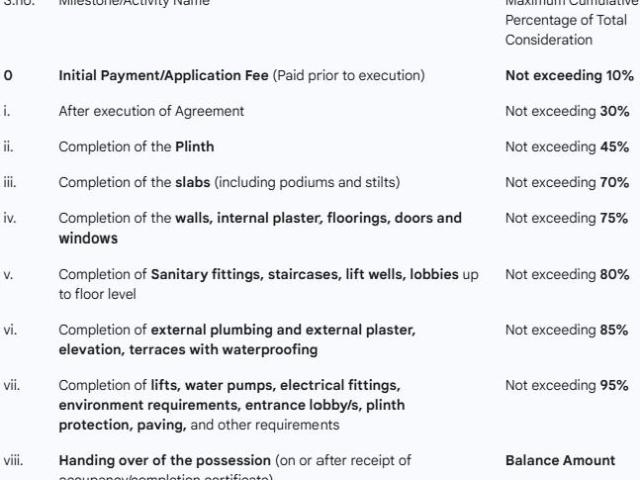Select the 'Balance Amount' cell
The height and width of the screenshot is (480, 640).
tap(560, 460)
